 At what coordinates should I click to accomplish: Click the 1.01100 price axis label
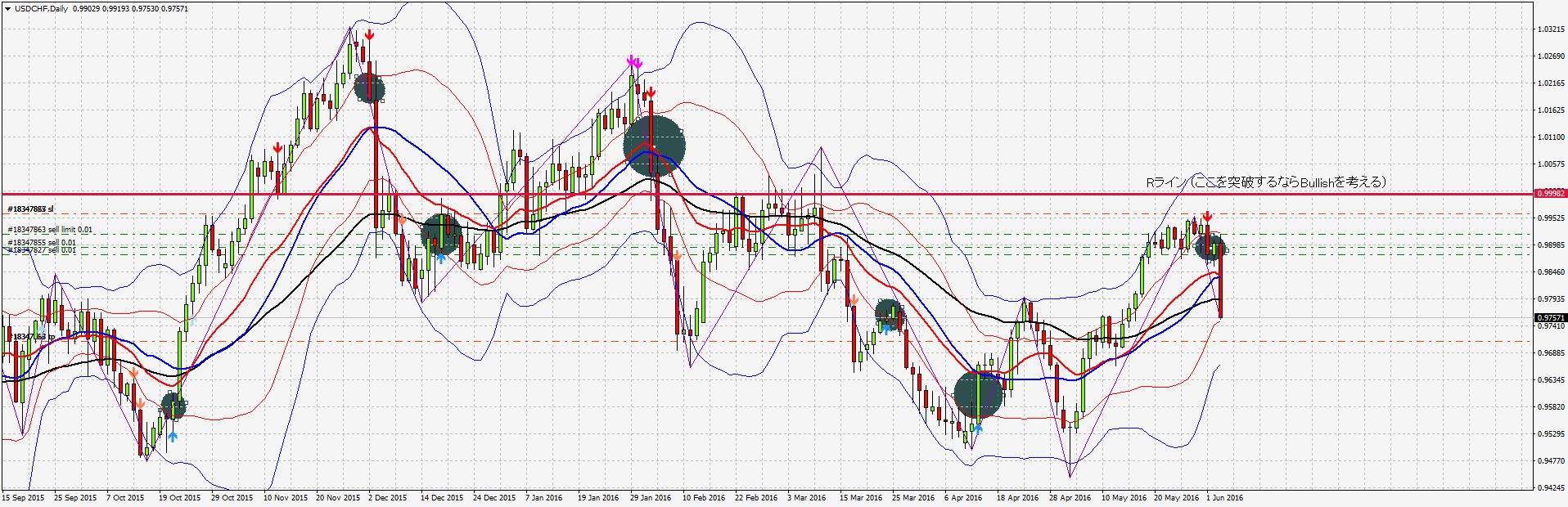1552,137
